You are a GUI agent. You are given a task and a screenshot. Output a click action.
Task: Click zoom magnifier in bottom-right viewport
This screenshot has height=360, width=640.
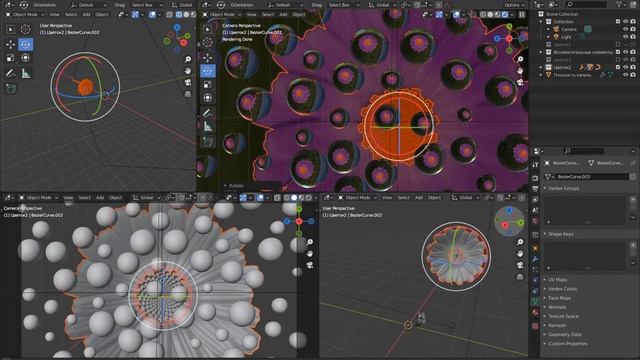(520, 242)
